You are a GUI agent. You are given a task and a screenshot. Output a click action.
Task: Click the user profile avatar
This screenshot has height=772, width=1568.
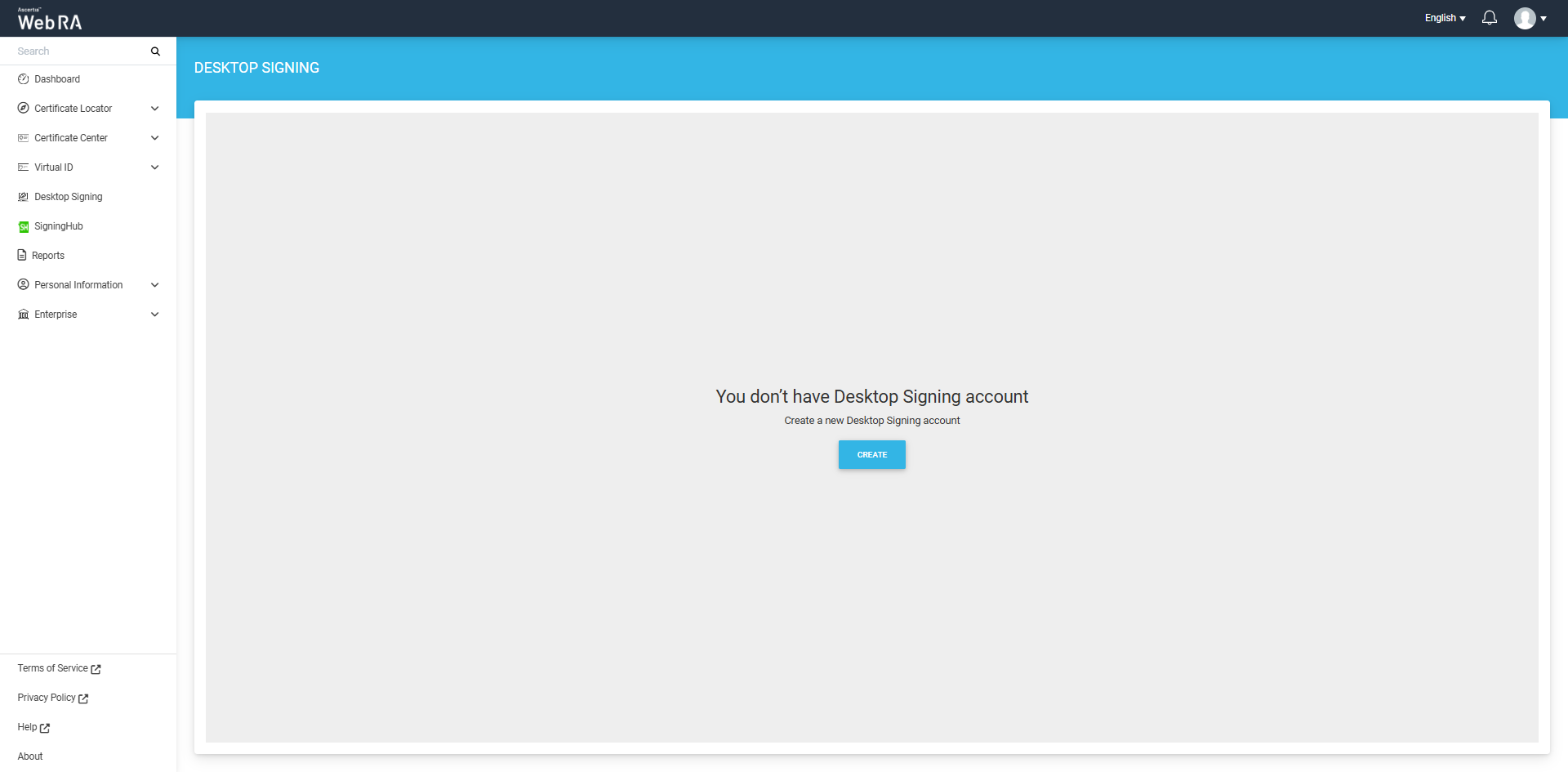click(1525, 18)
